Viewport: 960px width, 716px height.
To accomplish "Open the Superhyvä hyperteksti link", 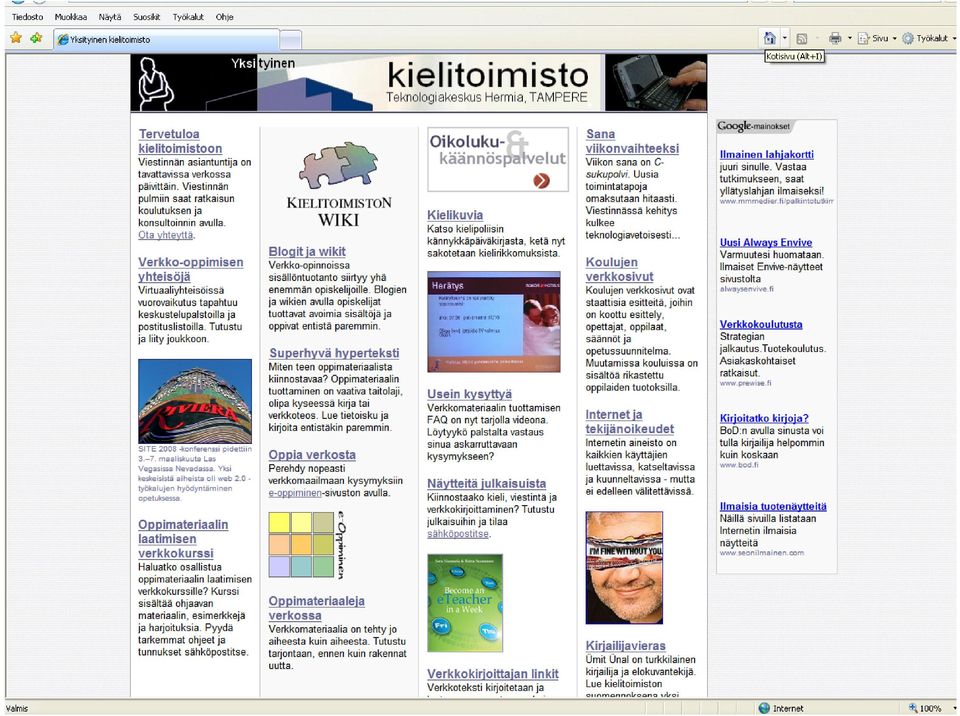I will (334, 353).
